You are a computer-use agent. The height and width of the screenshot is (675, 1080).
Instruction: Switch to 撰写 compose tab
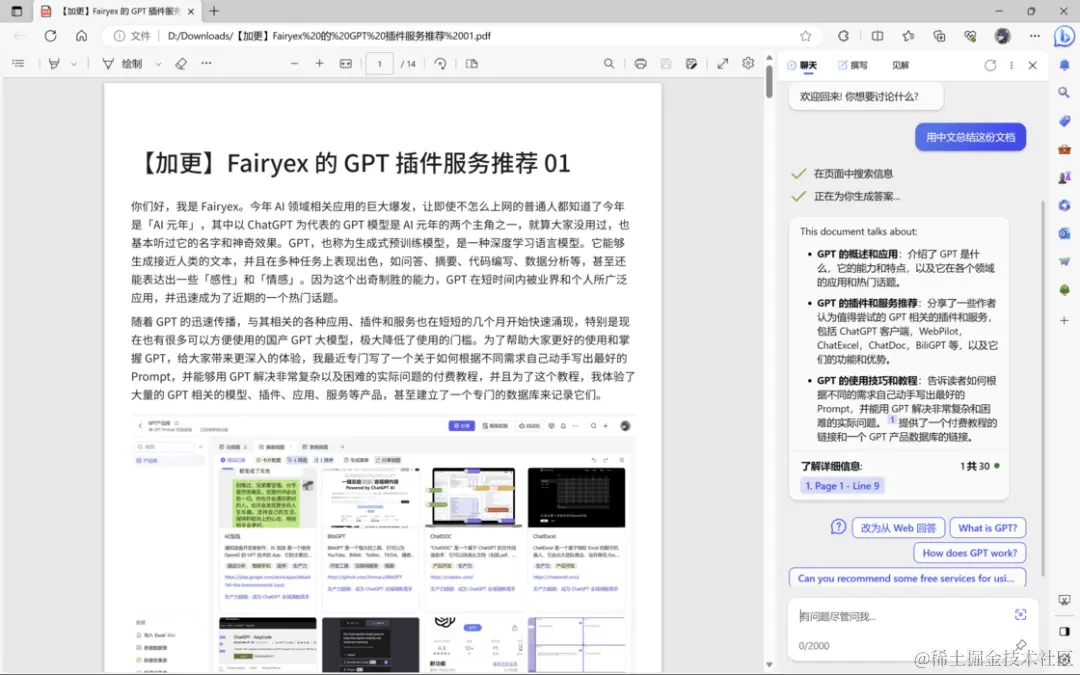coord(853,65)
